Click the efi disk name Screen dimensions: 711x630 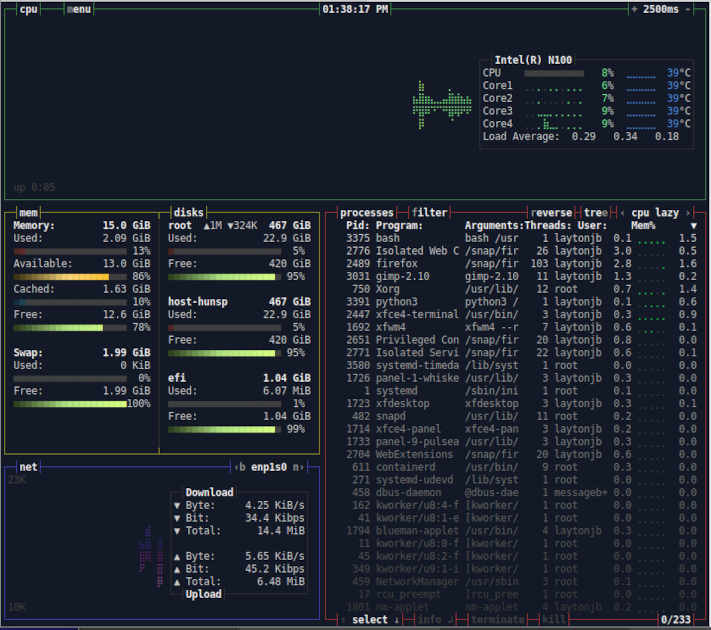177,378
